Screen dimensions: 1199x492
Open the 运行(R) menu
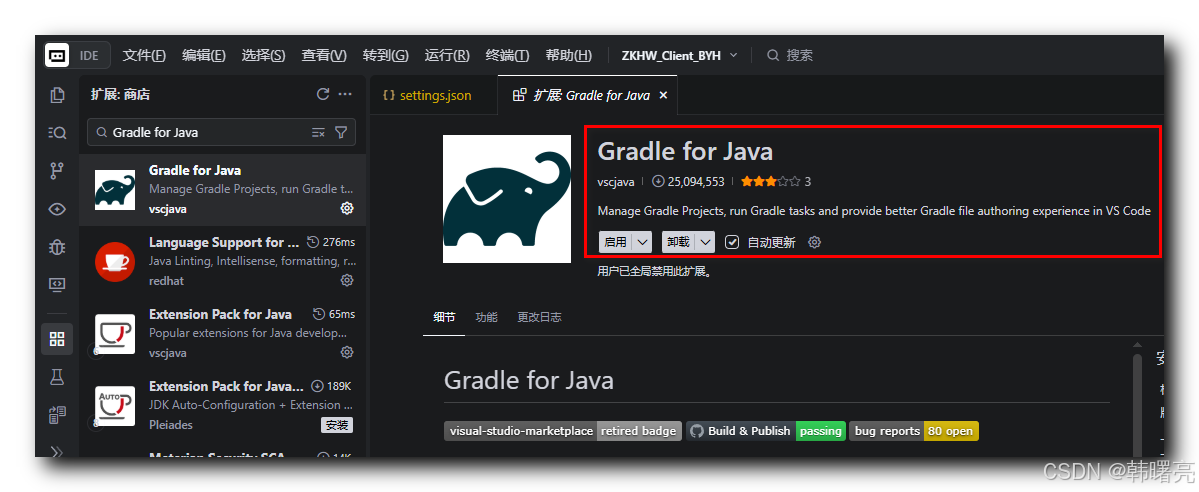pyautogui.click(x=447, y=55)
